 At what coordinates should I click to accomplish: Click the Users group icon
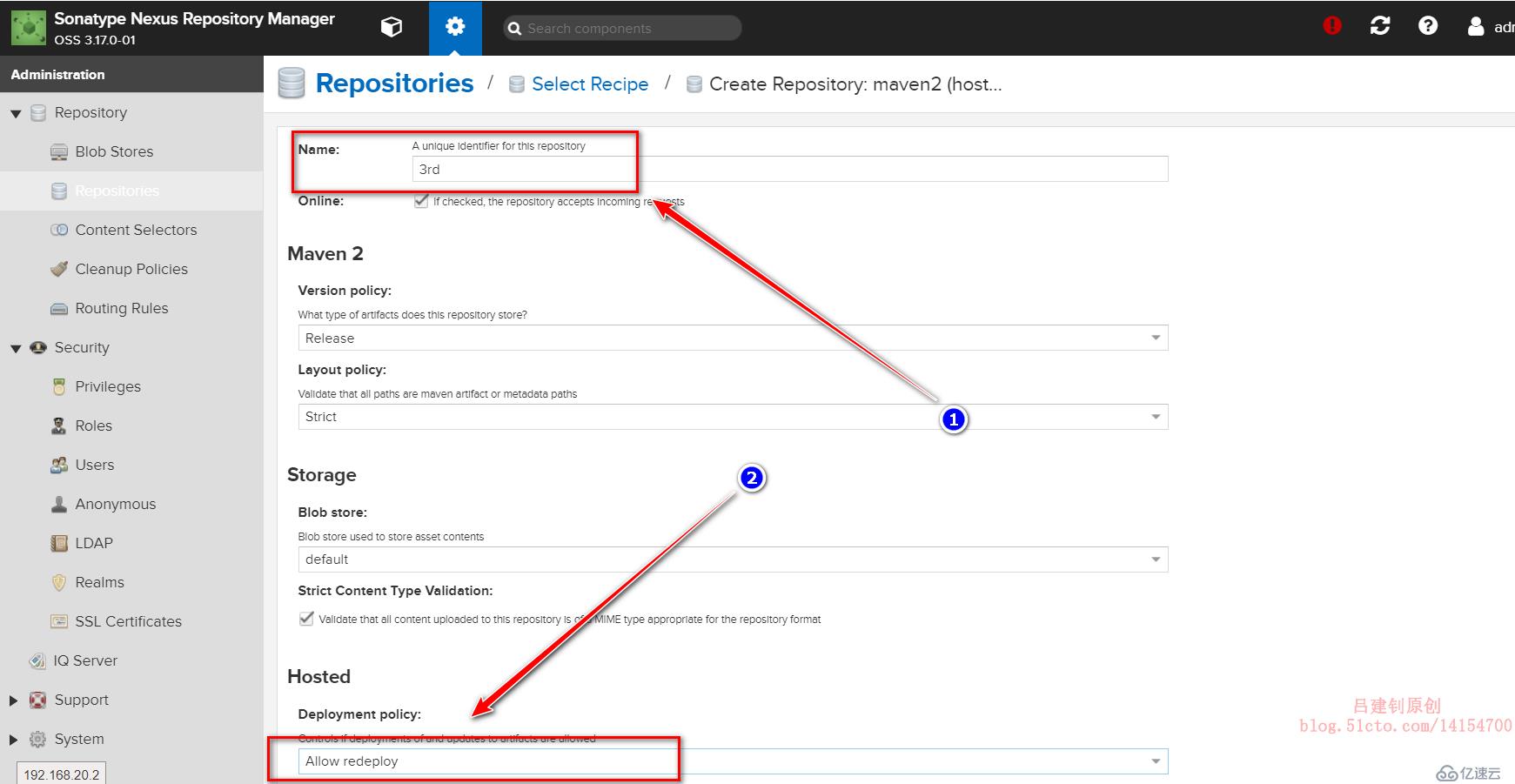coord(59,465)
